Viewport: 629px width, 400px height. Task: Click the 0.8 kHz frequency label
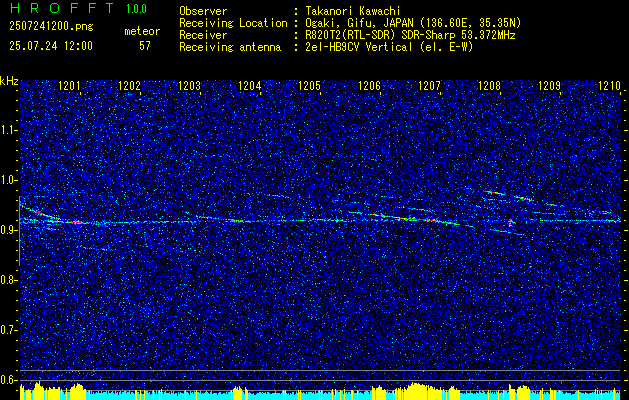click(x=9, y=280)
